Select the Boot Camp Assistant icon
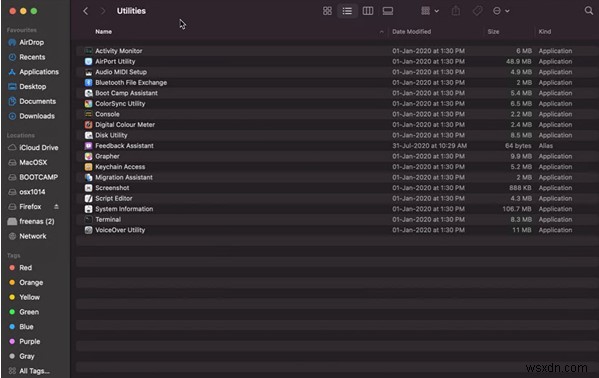 (x=88, y=93)
